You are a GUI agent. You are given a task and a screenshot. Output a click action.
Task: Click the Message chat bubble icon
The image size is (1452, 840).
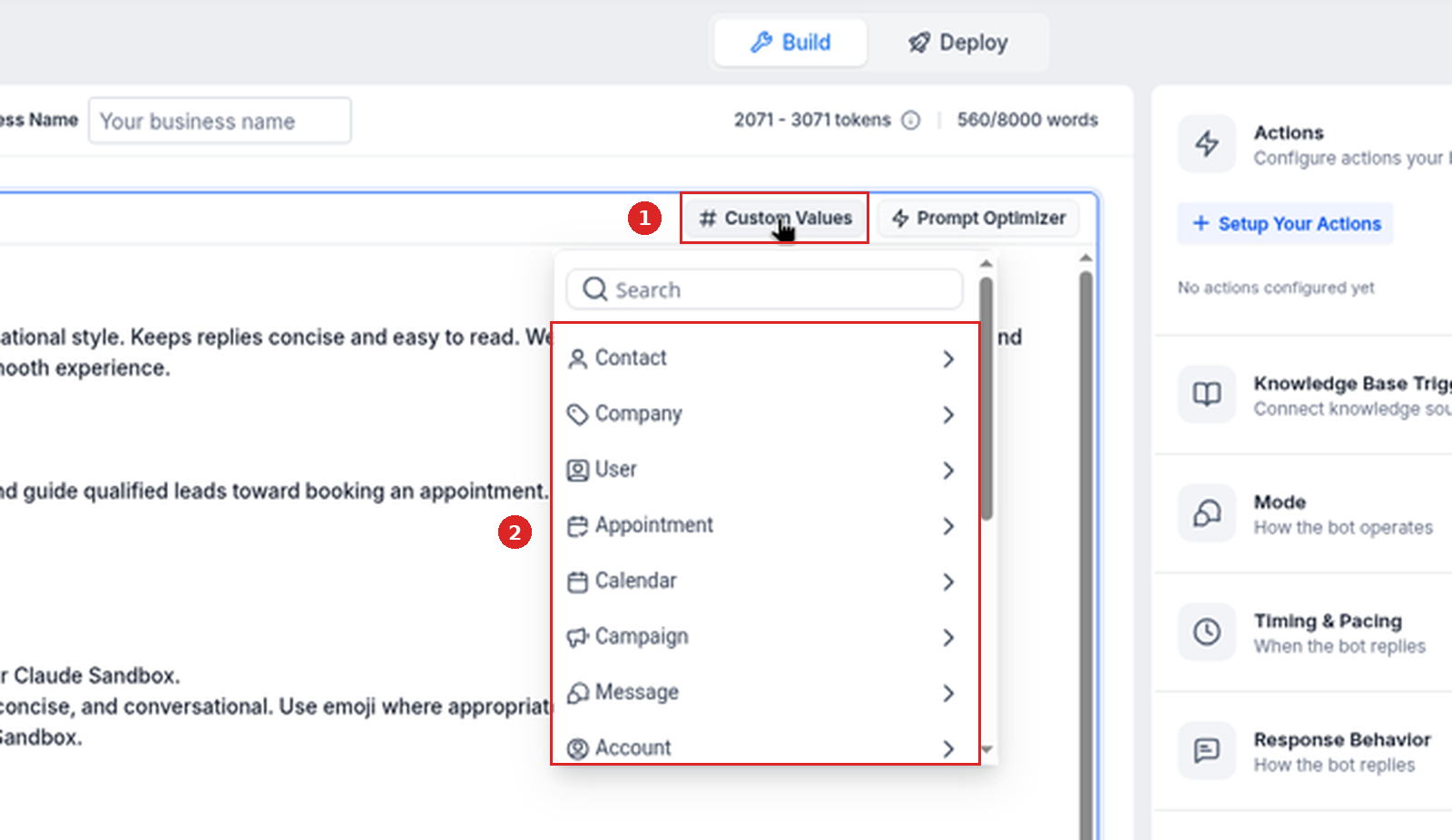pos(577,693)
